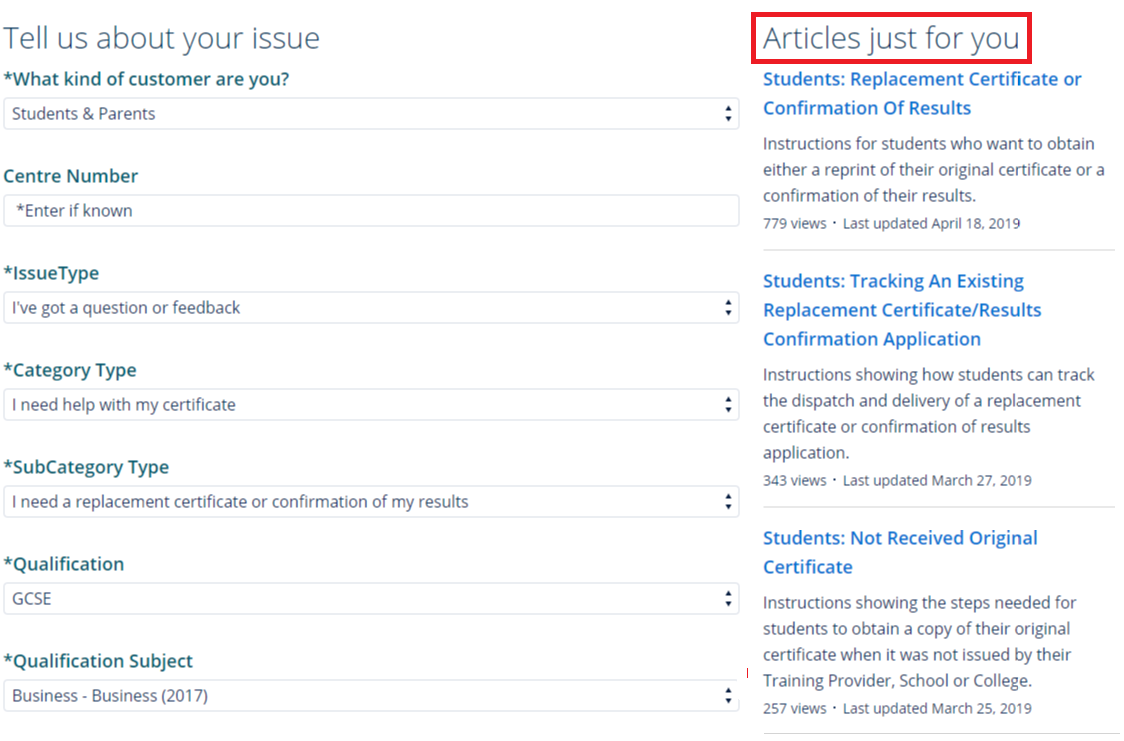Click the 'Tell us about your issue' heading

coord(161,38)
